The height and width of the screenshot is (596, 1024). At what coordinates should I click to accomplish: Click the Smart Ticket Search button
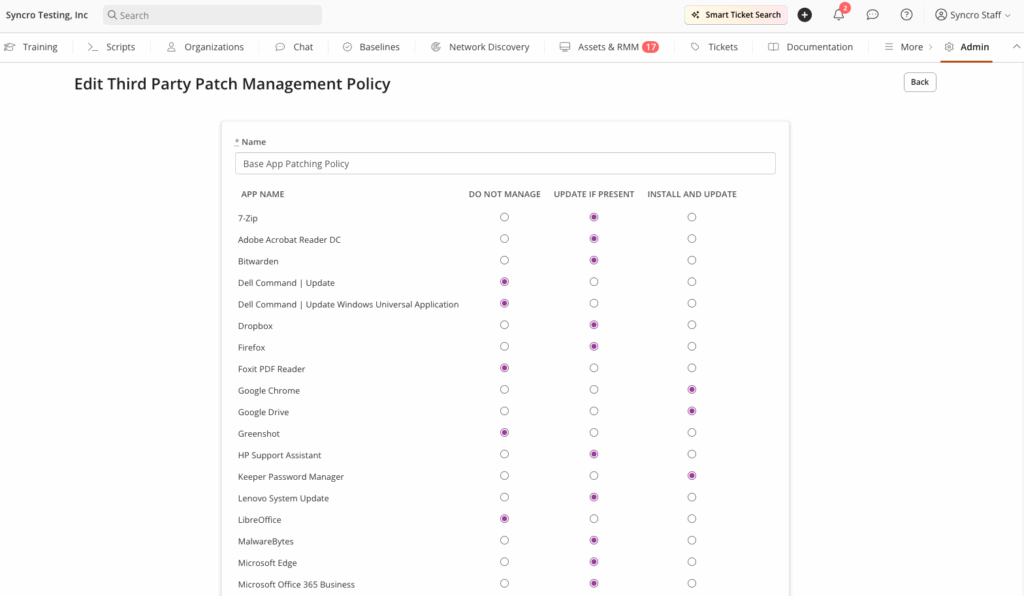735,15
